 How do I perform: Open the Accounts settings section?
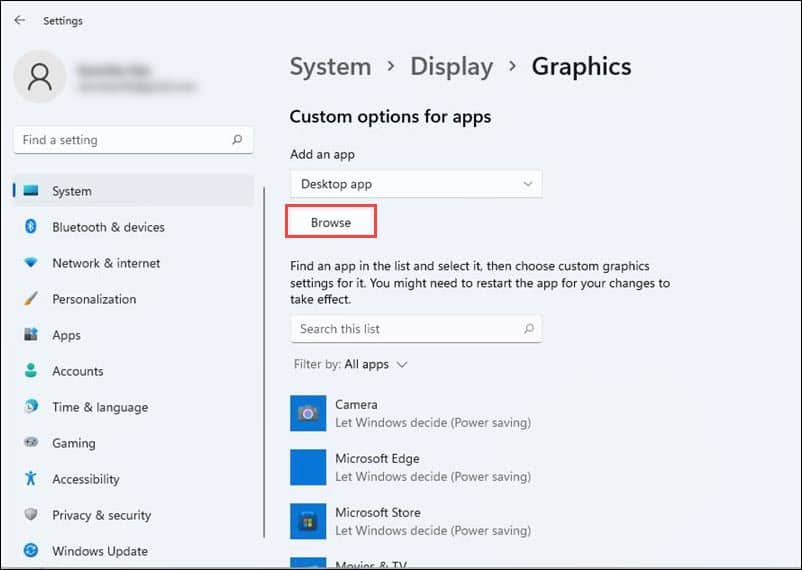tap(77, 371)
